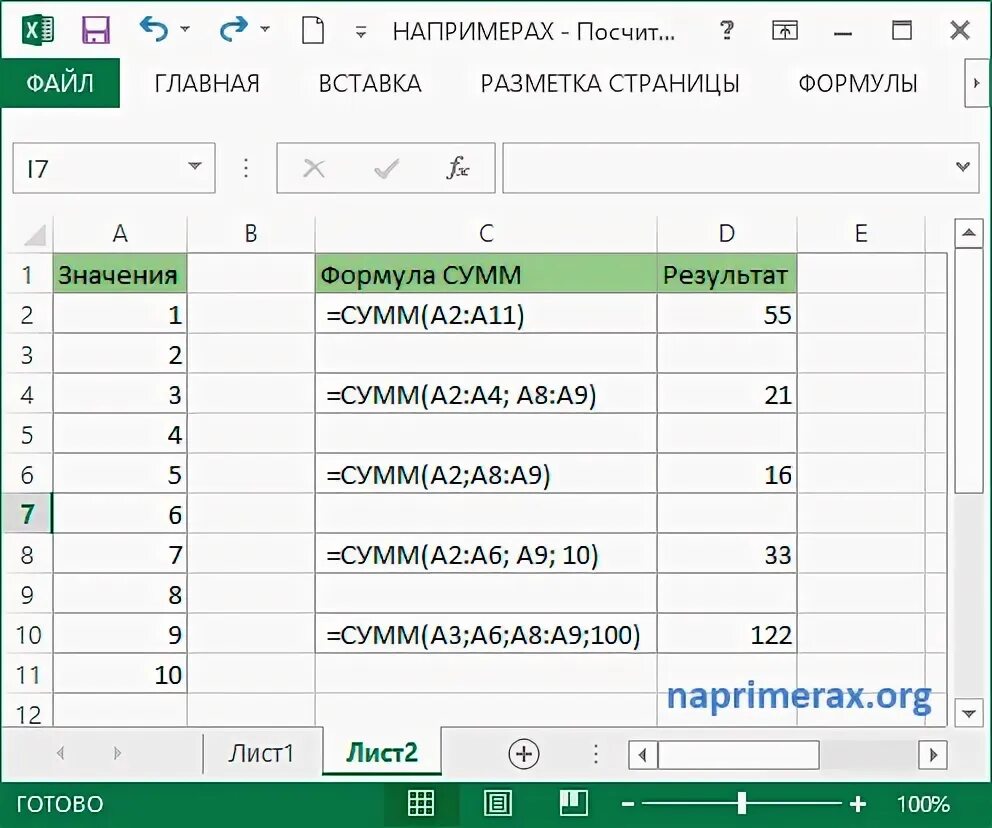Select the Формула СУММ header cell

click(486, 275)
